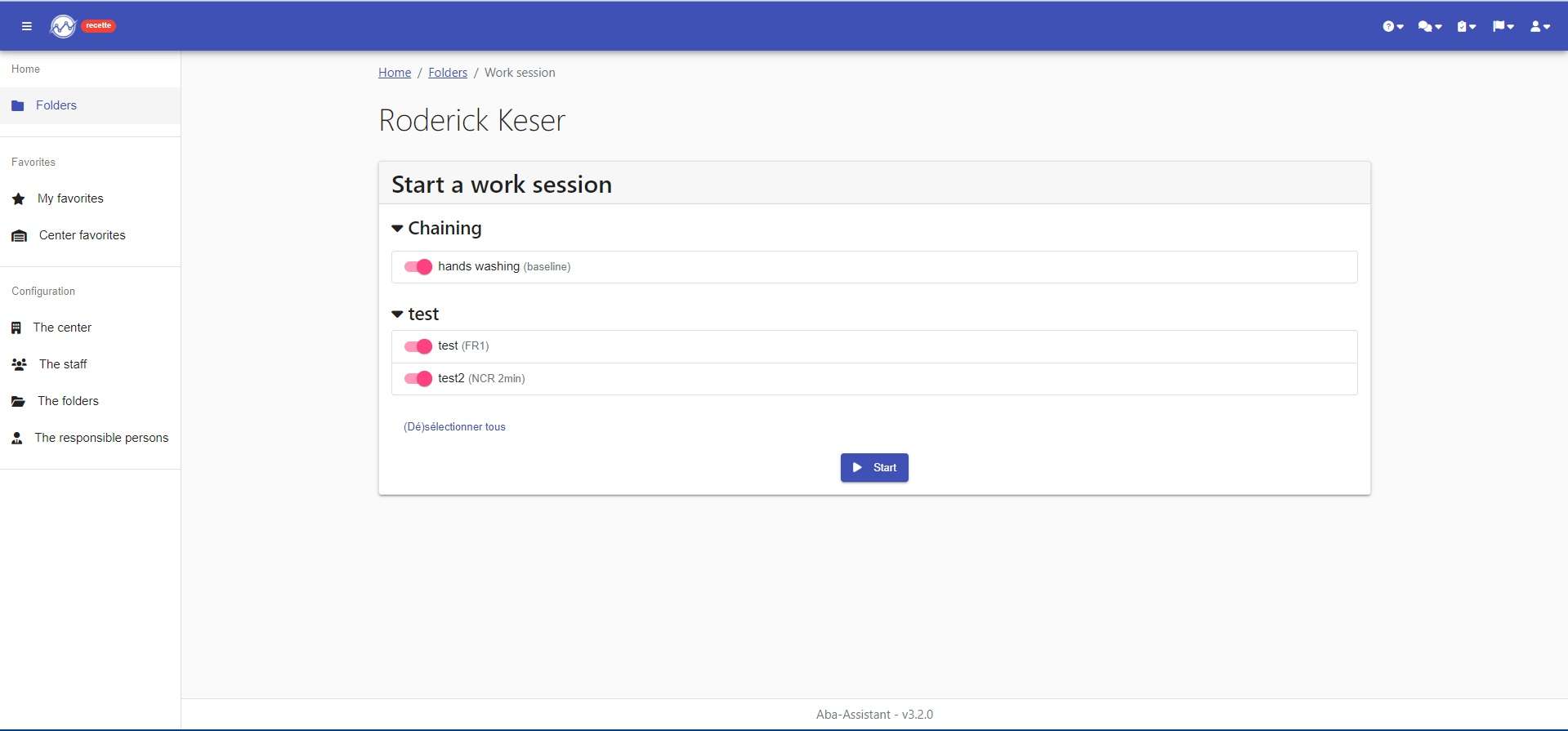Click the red recette badge
The width and height of the screenshot is (1568, 731).
pyautogui.click(x=99, y=25)
